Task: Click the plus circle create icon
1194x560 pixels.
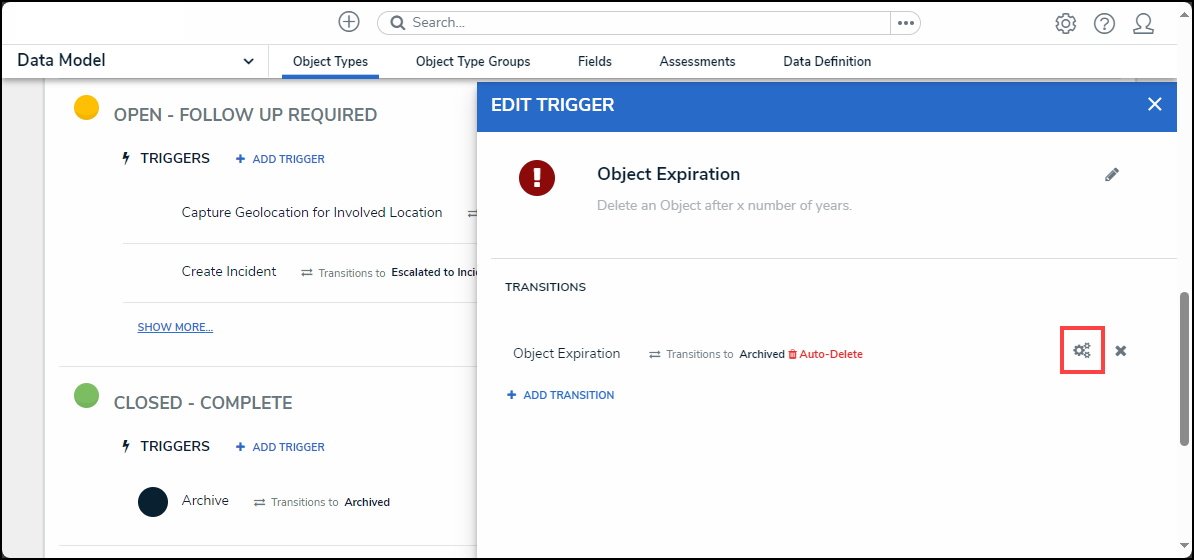Action: click(x=349, y=22)
